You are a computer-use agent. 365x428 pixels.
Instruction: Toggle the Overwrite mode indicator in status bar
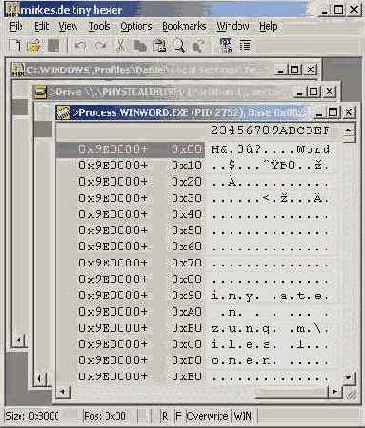point(207,416)
